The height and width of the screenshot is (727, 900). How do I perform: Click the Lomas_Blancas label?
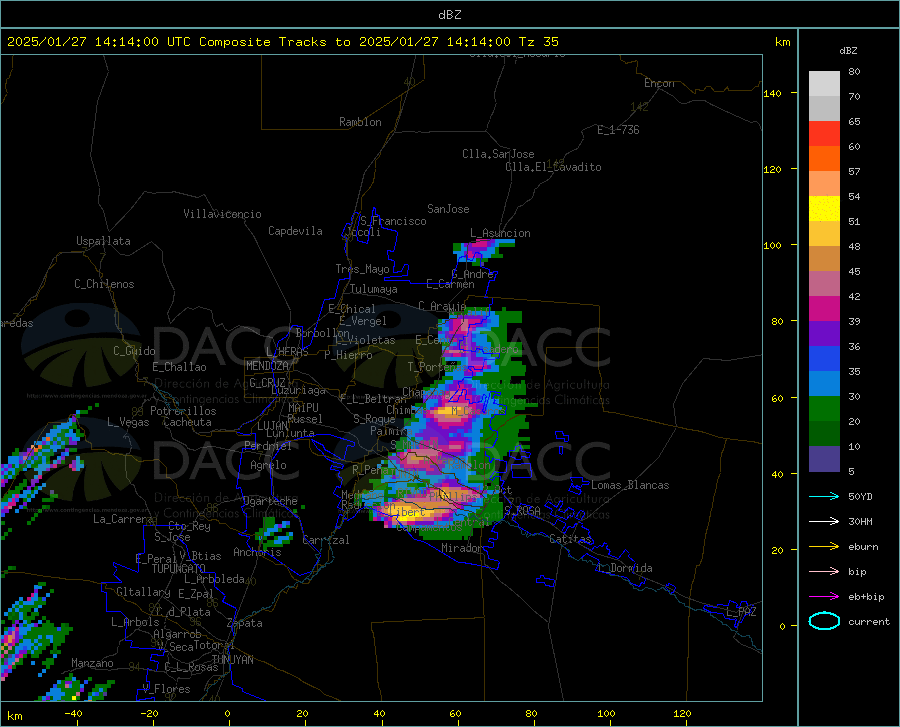[x=630, y=485]
